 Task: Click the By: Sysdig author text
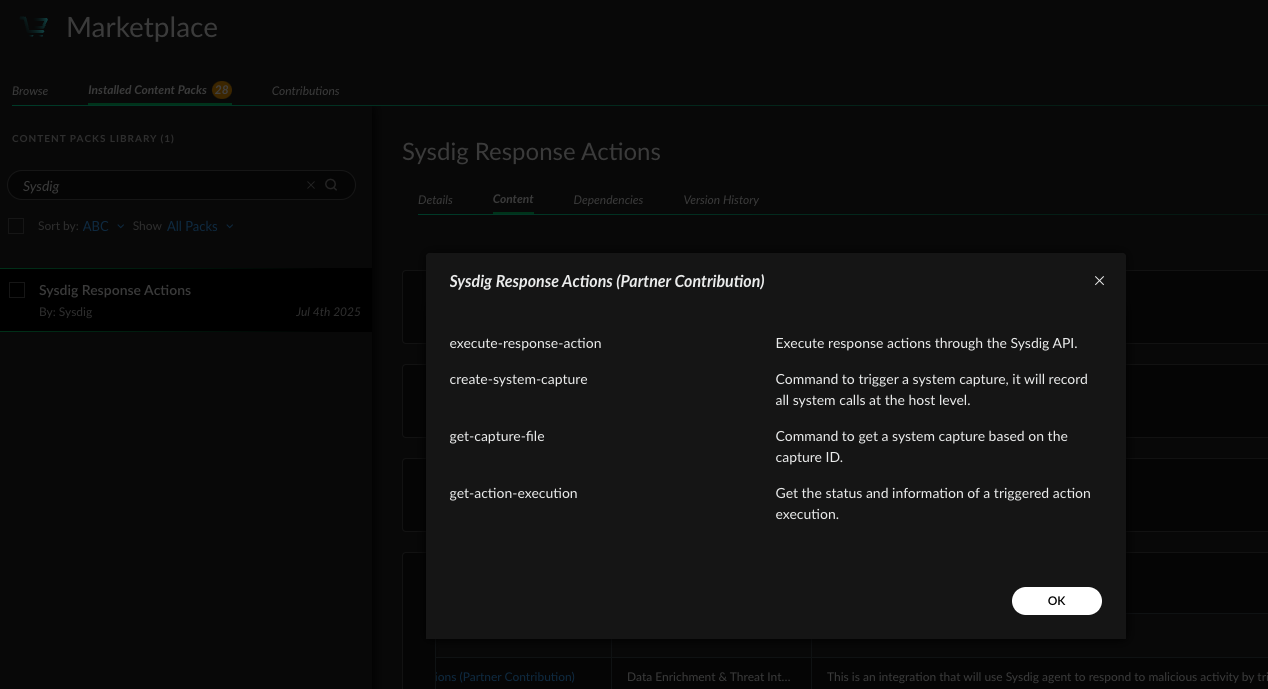coord(65,312)
